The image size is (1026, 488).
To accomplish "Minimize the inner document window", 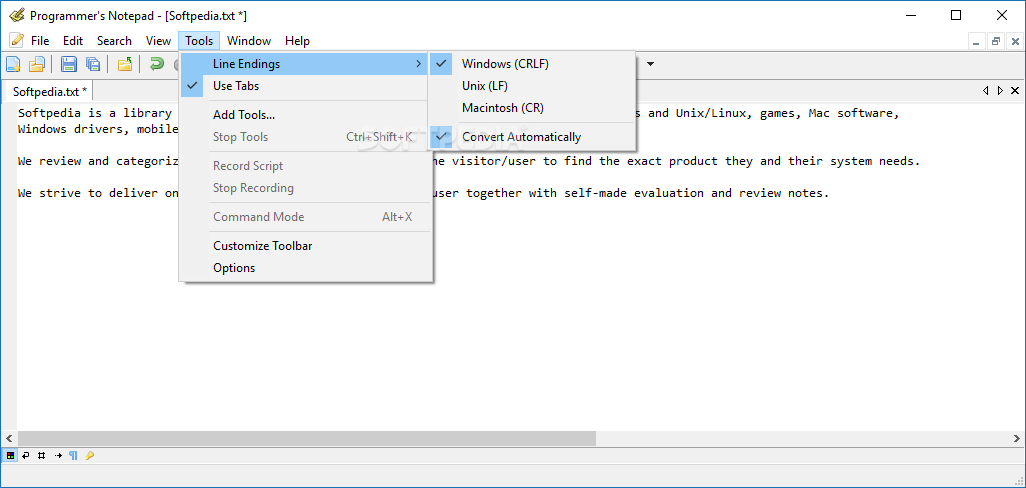I will point(977,41).
